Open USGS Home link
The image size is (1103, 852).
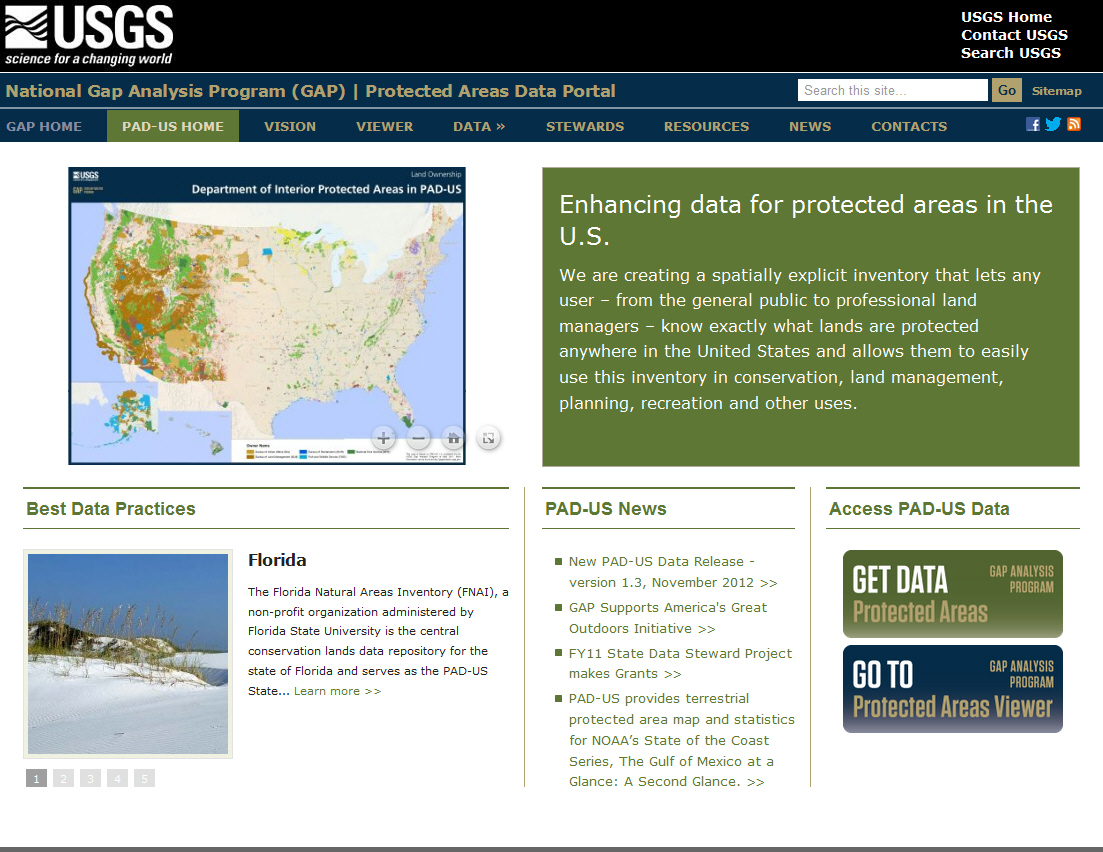click(1006, 17)
